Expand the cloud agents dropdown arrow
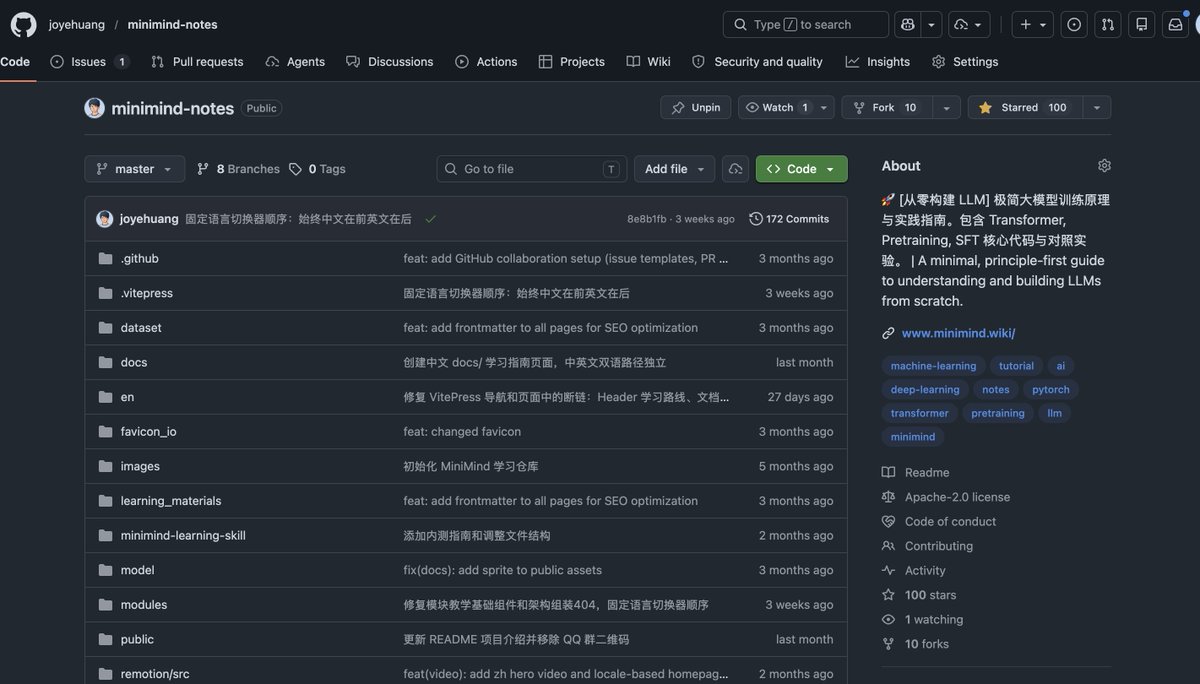This screenshot has height=684, width=1200. 978,24
